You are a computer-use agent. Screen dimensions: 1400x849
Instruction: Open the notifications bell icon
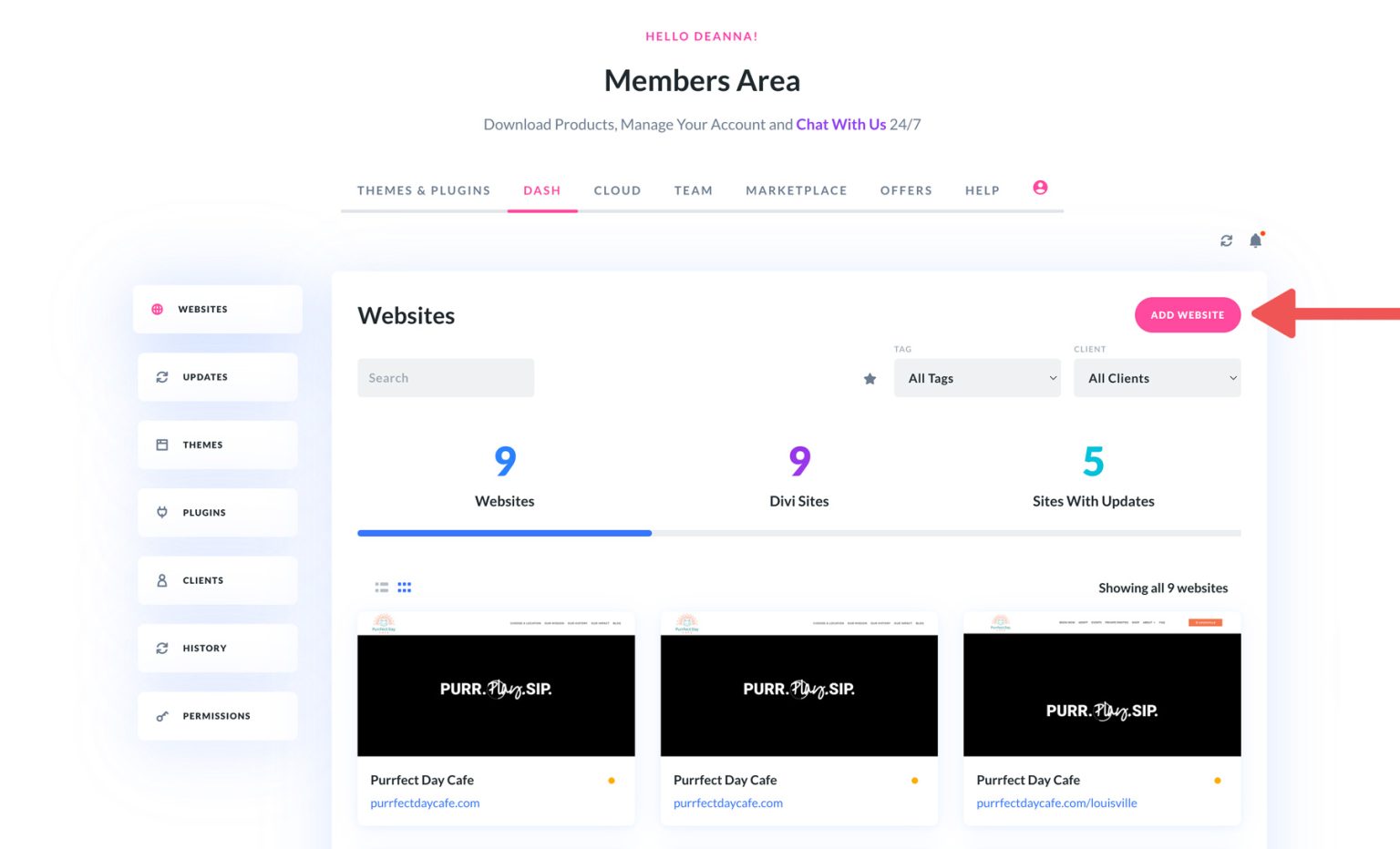(1254, 240)
